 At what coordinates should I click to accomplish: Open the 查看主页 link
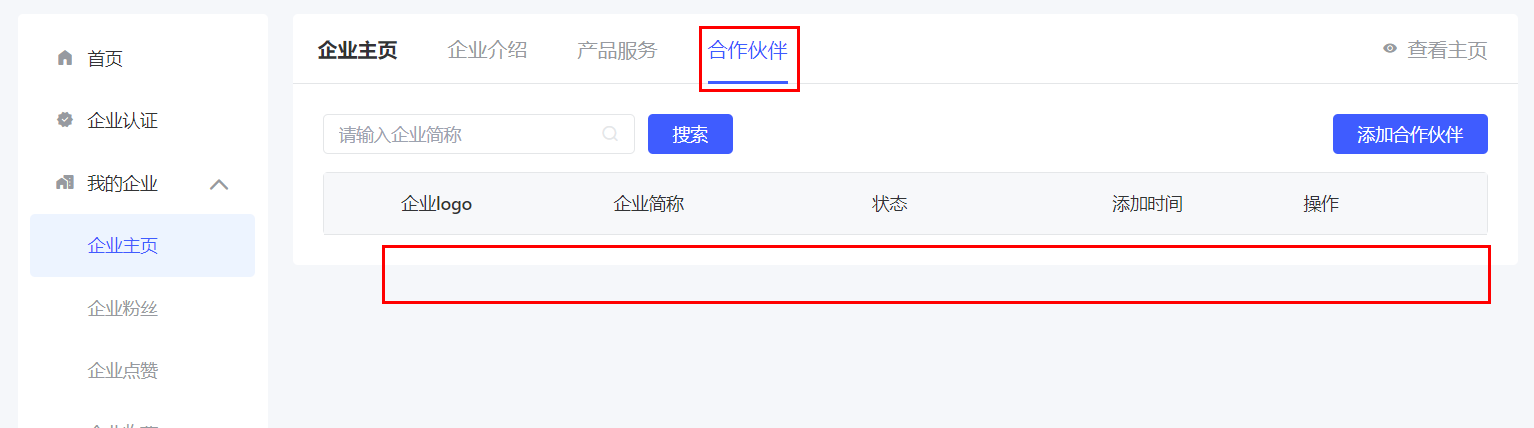[1447, 50]
